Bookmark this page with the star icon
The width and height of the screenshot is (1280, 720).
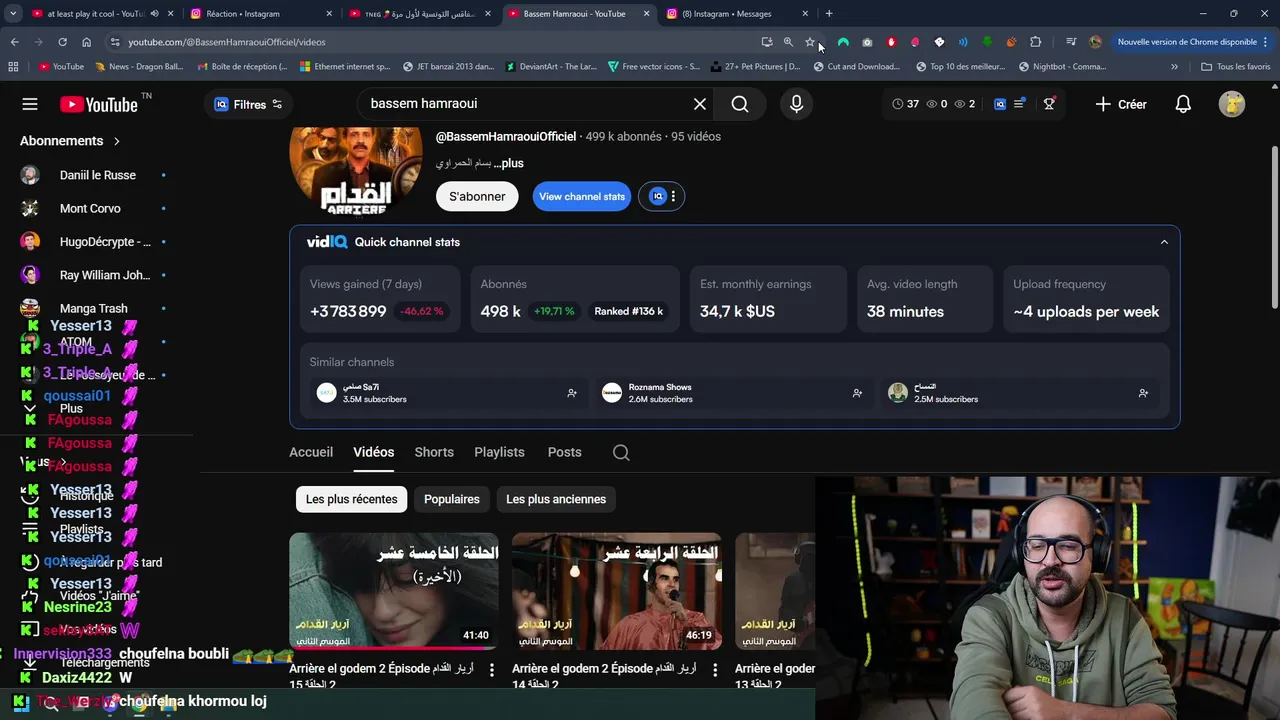(x=810, y=42)
